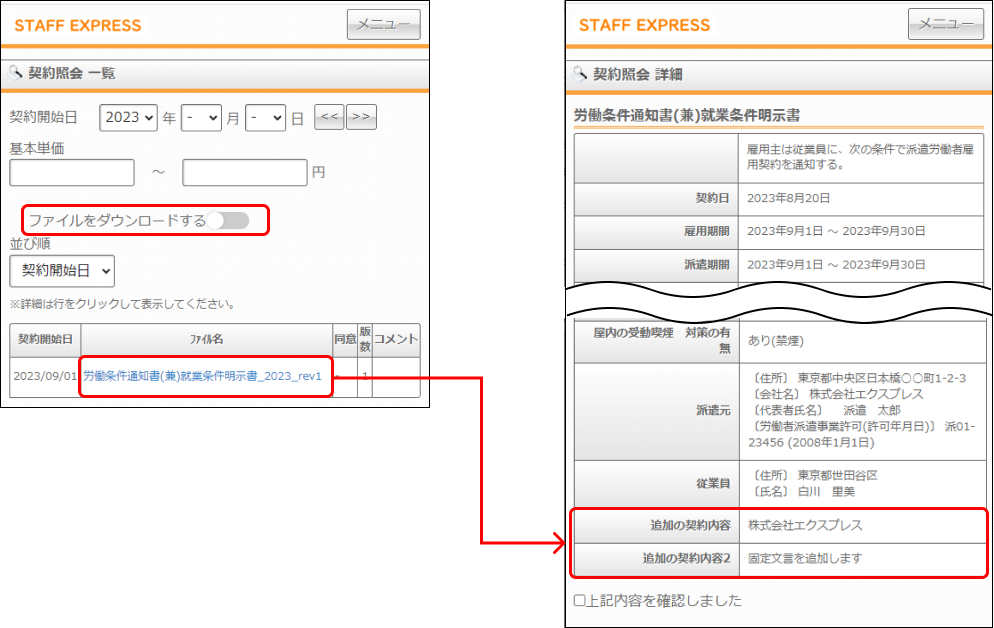Screen dimensions: 994x628
Task: Check the 上記内容を確認しました checkbox
Action: coord(580,601)
